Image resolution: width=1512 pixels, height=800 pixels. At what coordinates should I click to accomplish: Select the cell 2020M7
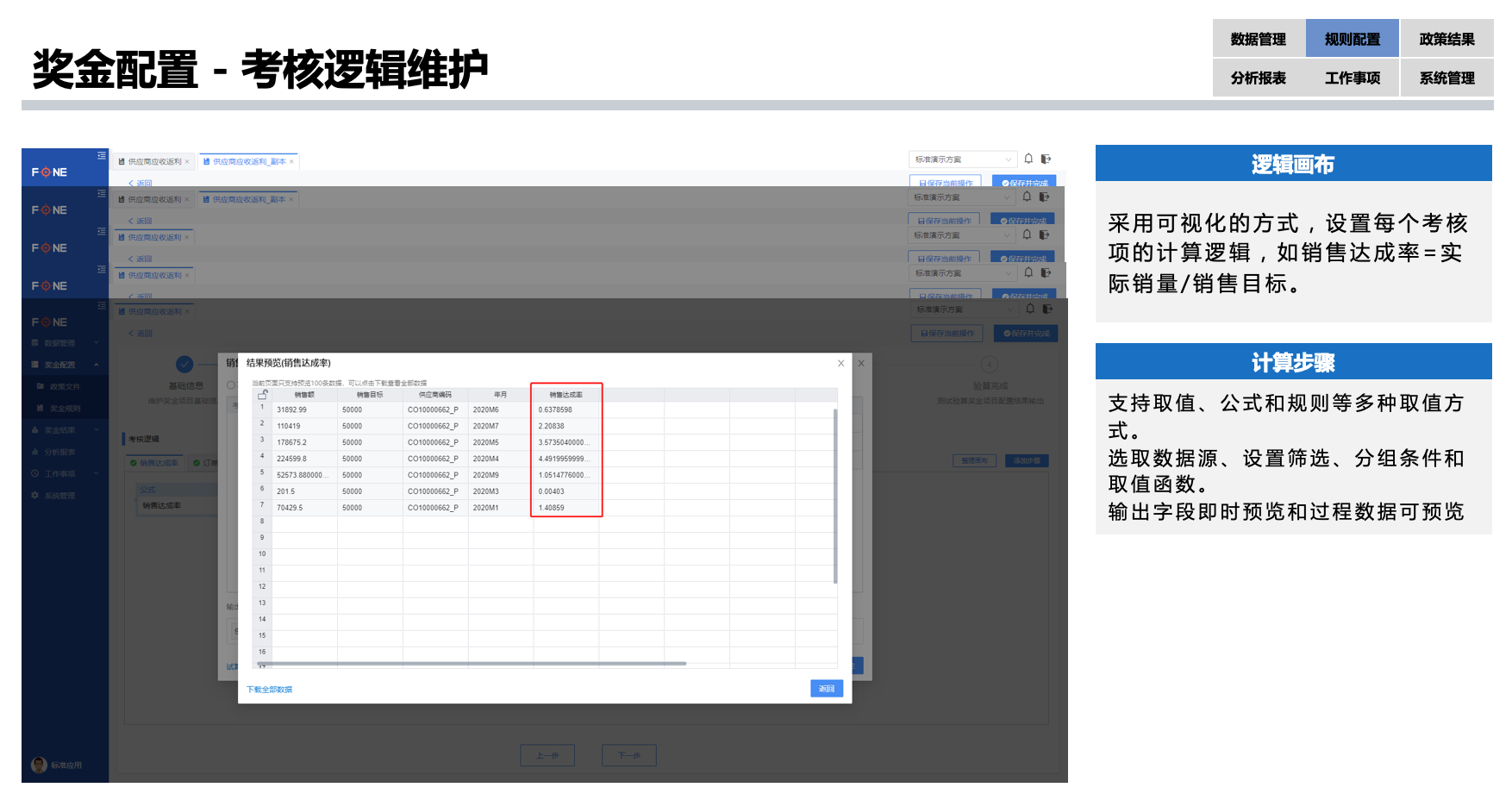tap(501, 427)
